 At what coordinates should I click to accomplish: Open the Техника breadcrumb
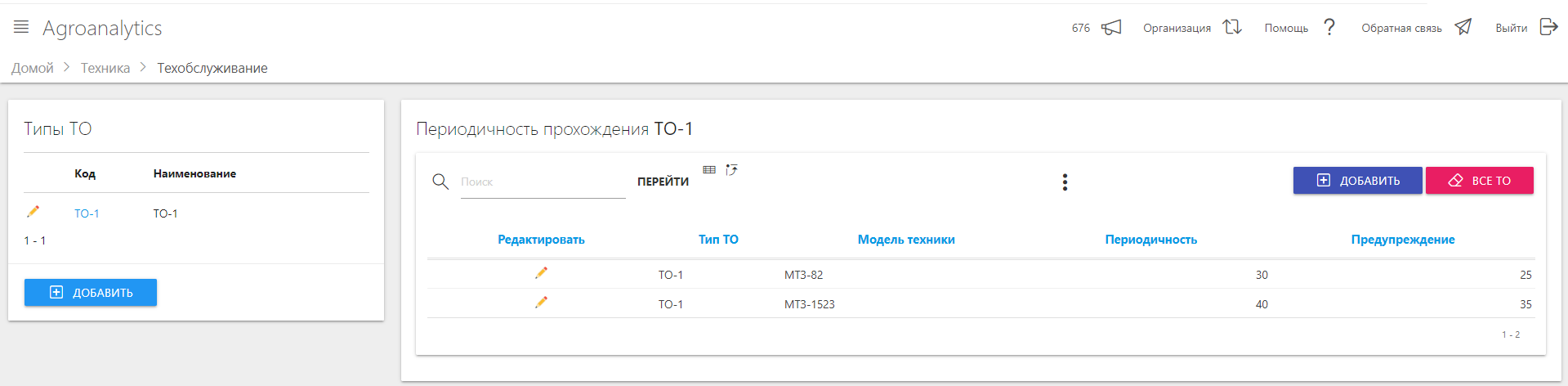click(105, 68)
